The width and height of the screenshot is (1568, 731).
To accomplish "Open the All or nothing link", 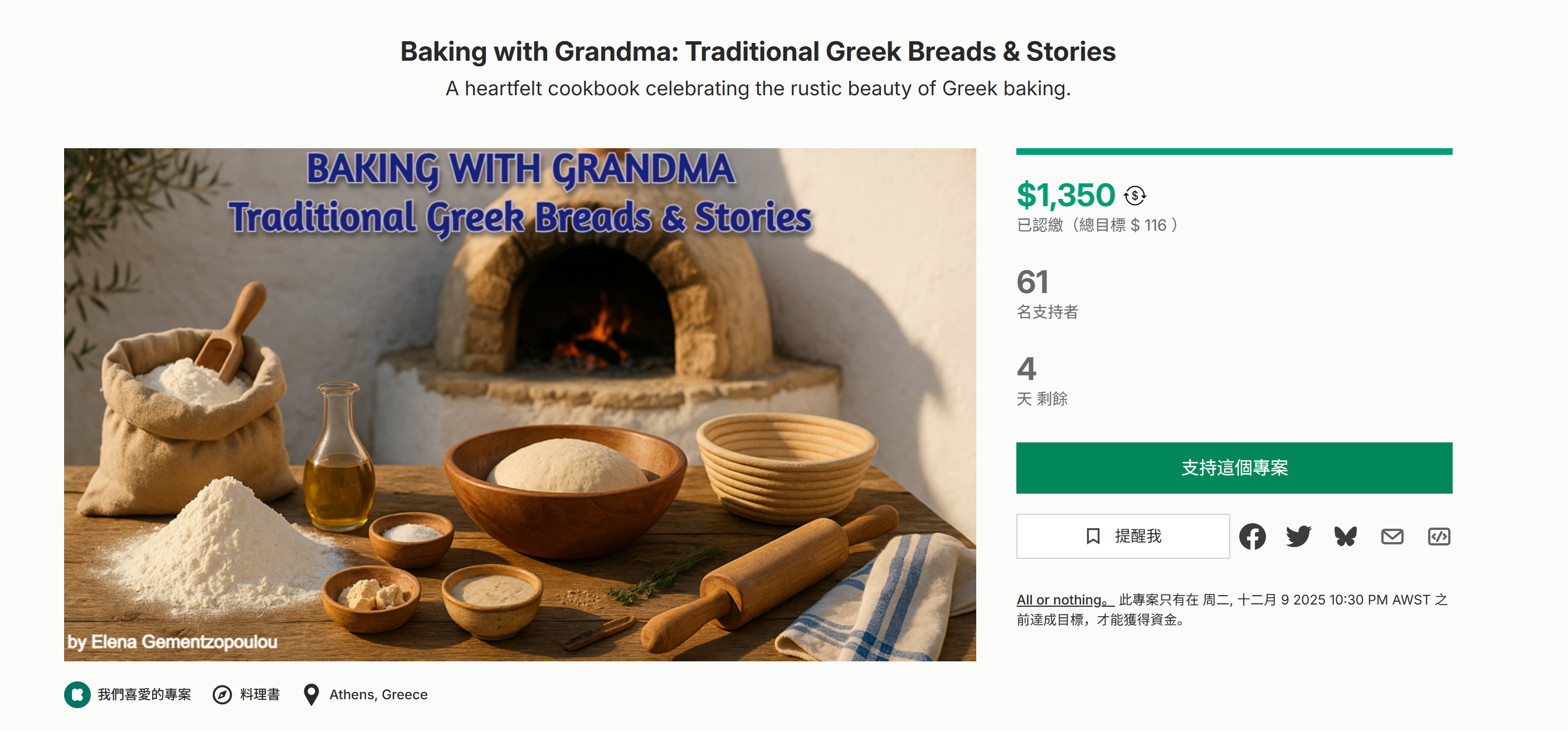I will (1064, 600).
